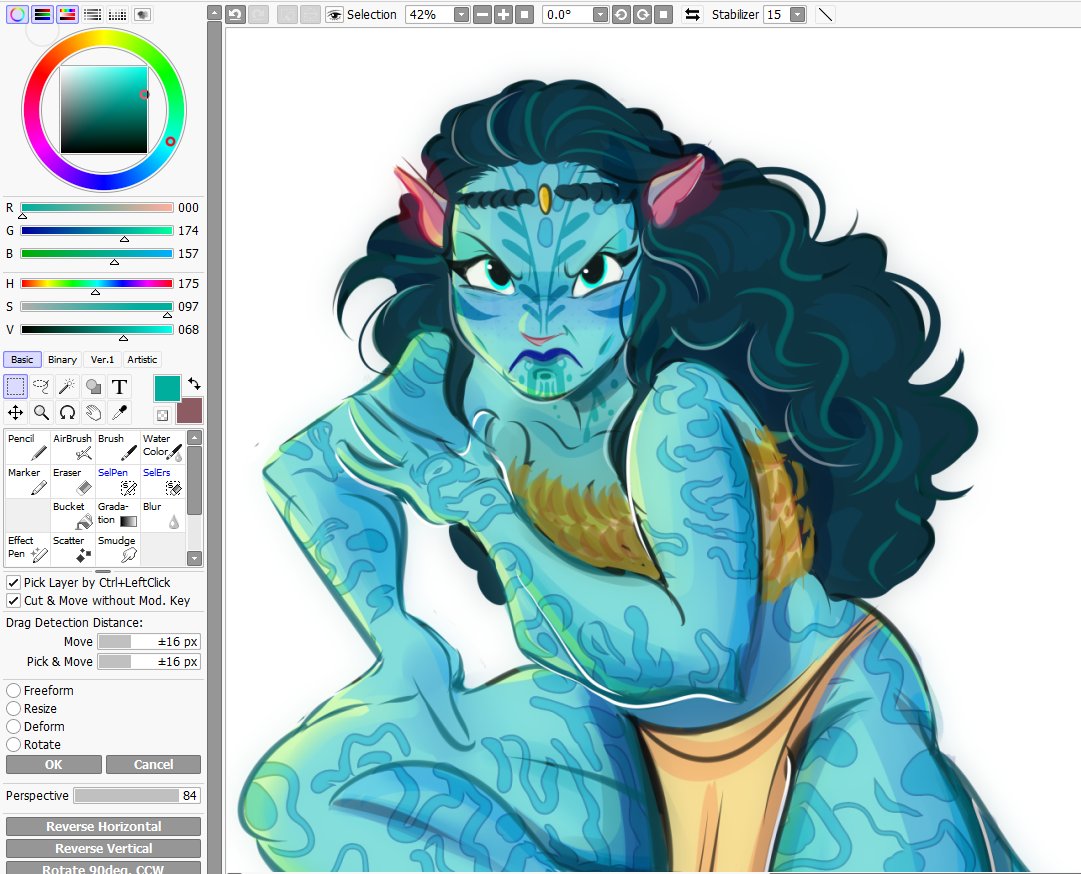This screenshot has height=874, width=1081.
Task: Switch to the Basic tool tab
Action: pyautogui.click(x=22, y=360)
